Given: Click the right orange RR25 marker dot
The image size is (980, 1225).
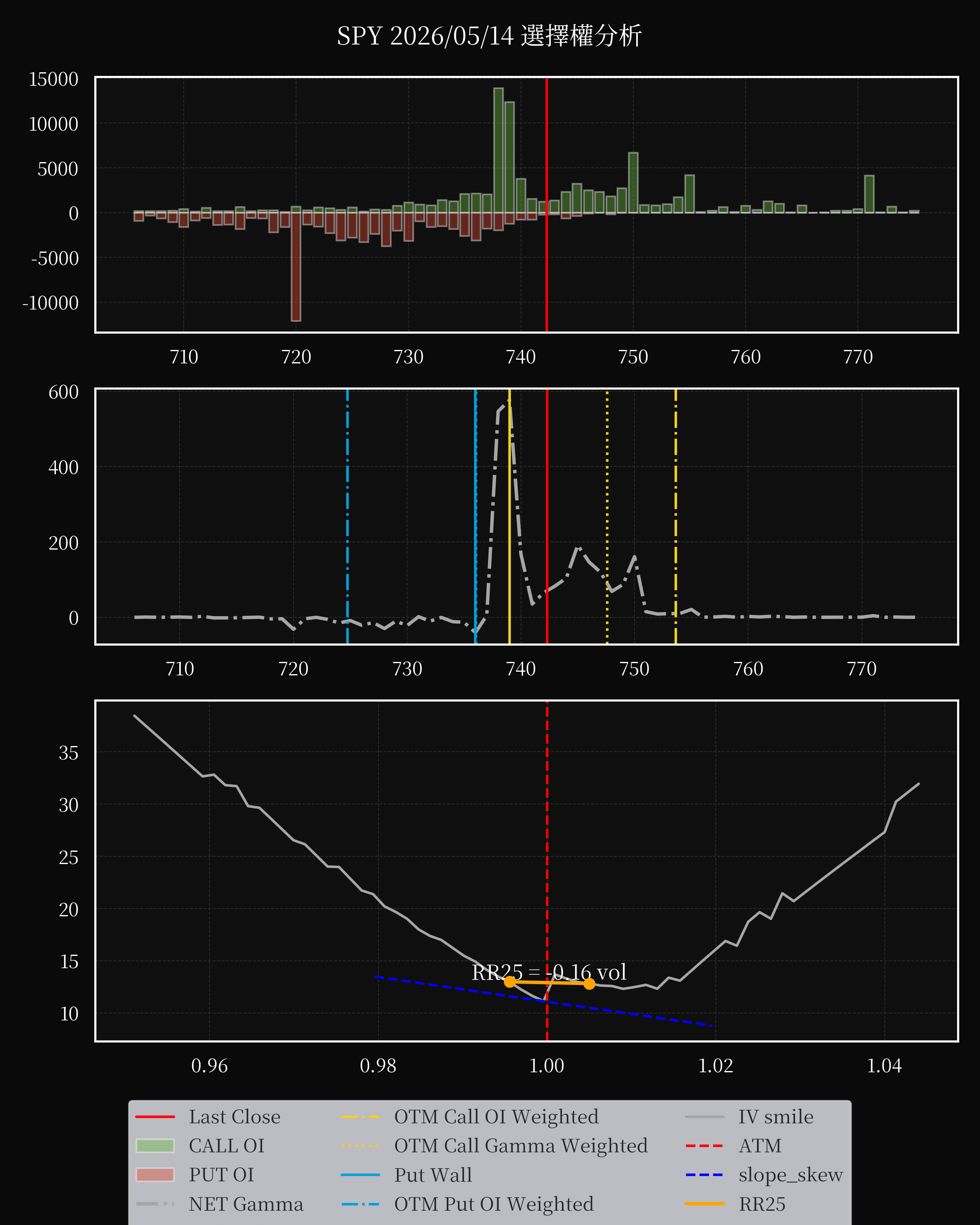Looking at the screenshot, I should [589, 984].
